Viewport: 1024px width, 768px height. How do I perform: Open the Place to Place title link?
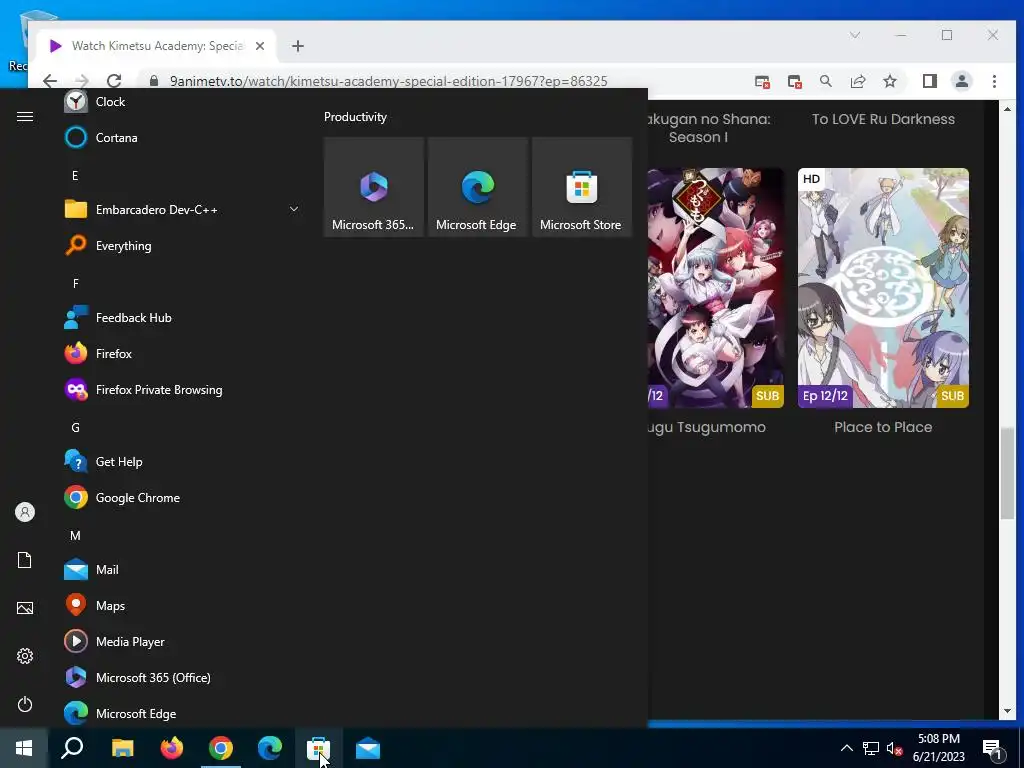pyautogui.click(x=883, y=427)
